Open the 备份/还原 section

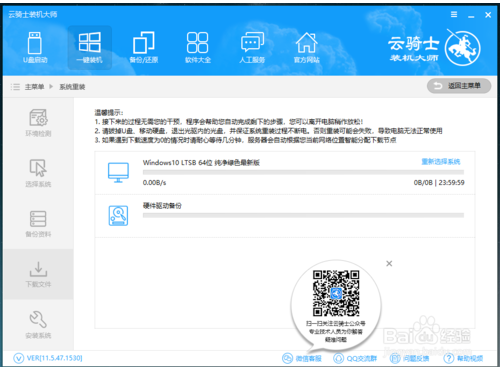tap(144, 47)
